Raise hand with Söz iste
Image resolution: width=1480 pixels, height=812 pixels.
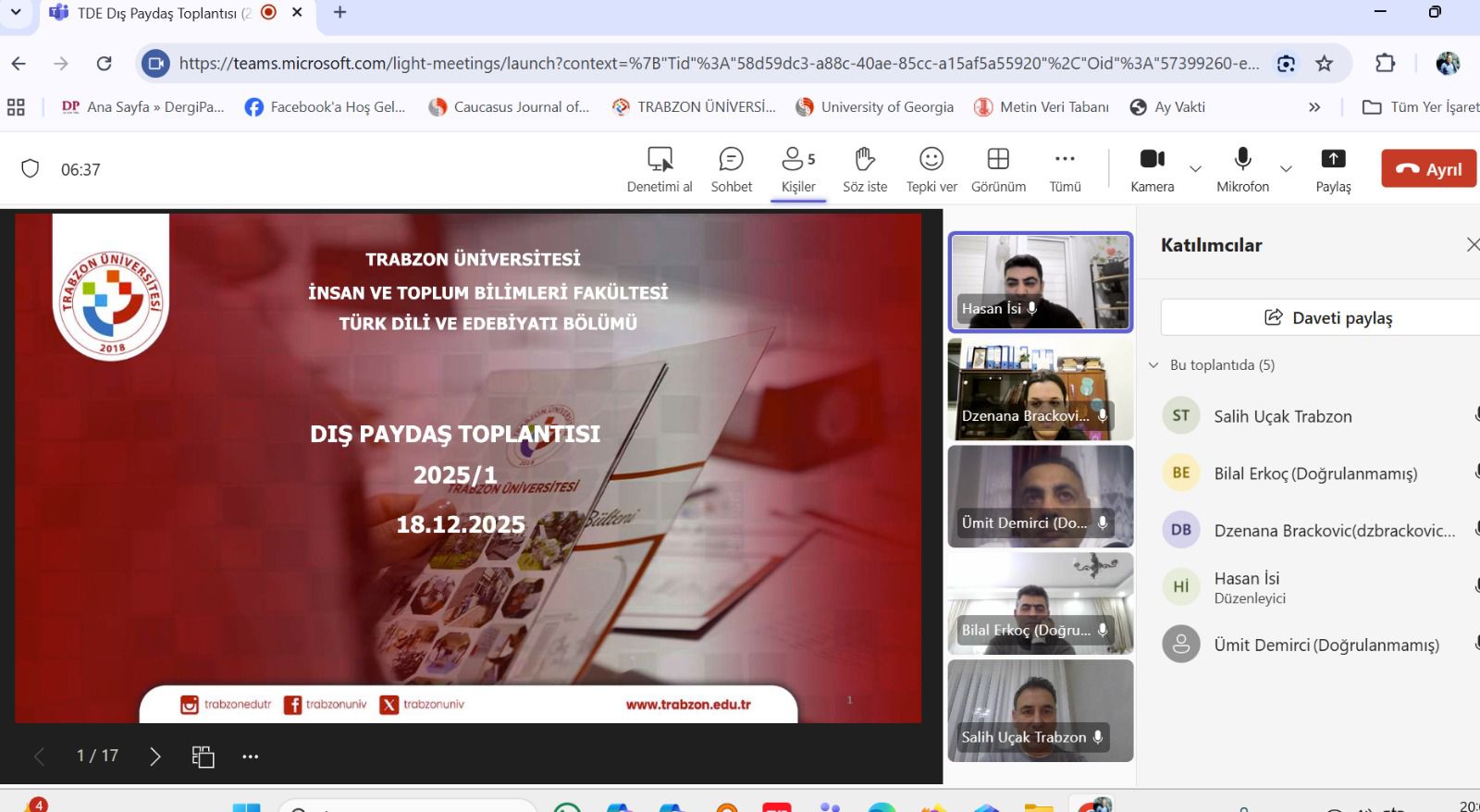[x=864, y=169]
